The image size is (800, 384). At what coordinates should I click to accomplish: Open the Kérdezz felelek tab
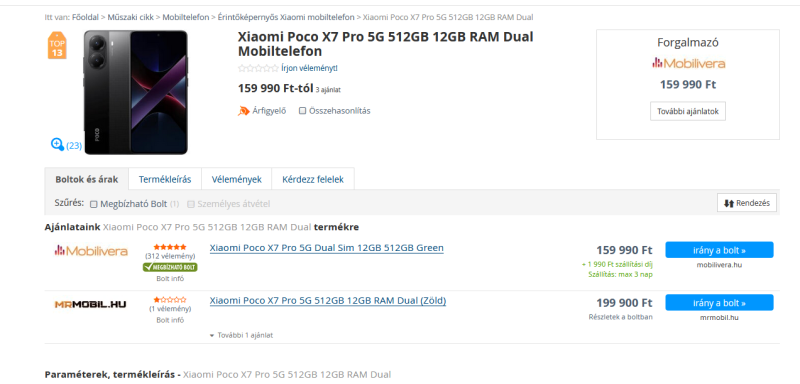tap(313, 180)
